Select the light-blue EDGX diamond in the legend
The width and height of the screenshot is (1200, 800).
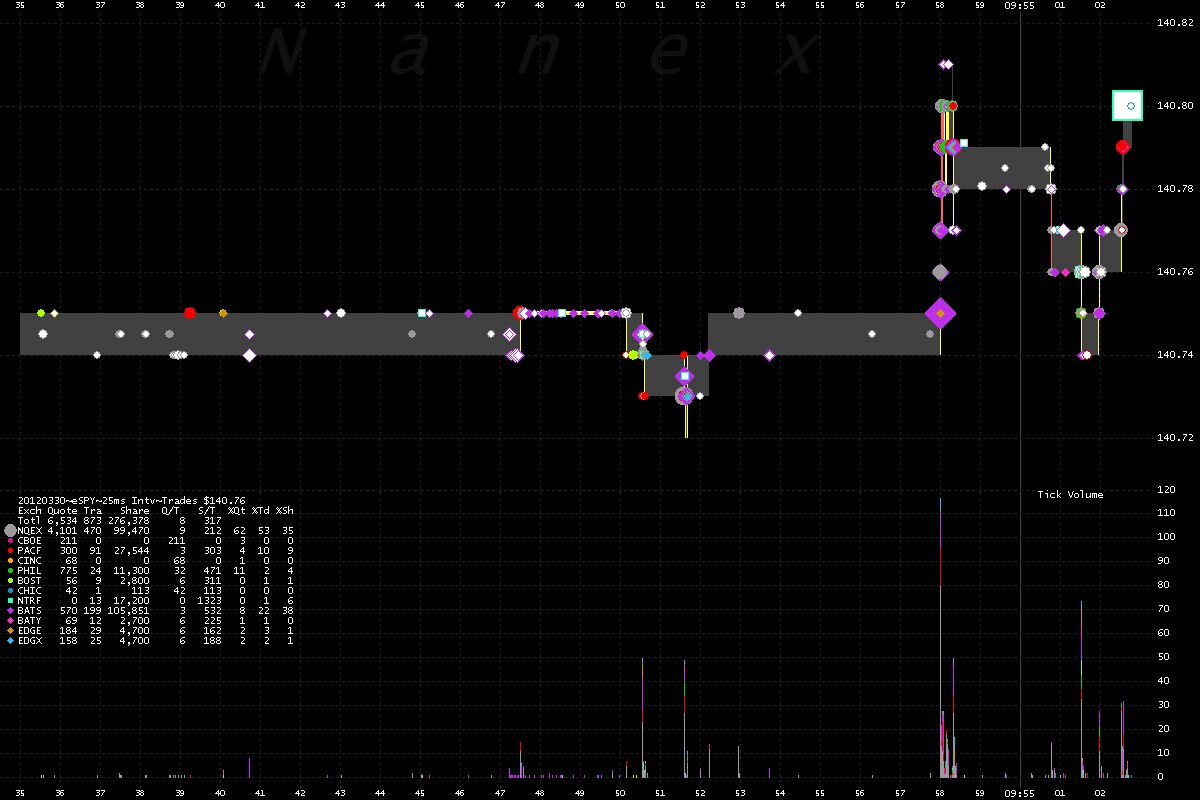[x=10, y=641]
